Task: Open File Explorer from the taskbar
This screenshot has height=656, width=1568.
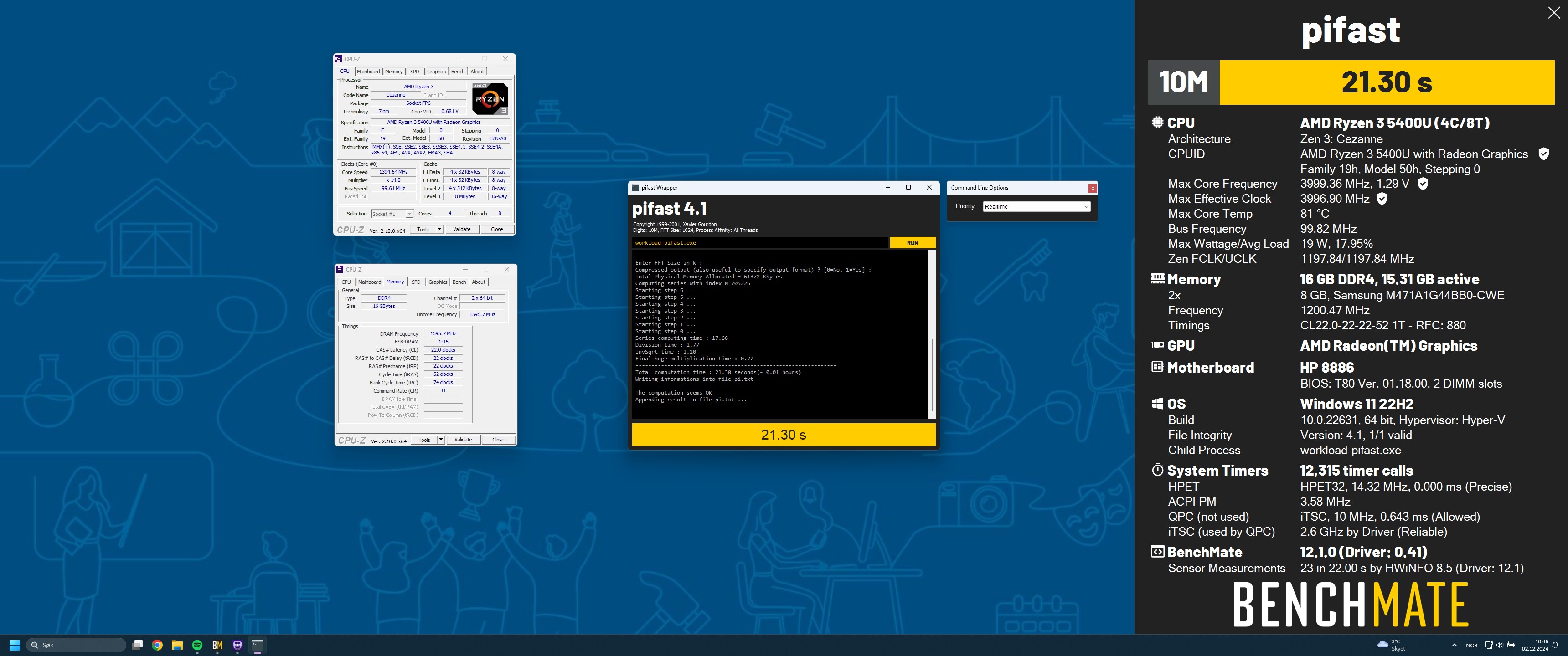Action: point(177,645)
